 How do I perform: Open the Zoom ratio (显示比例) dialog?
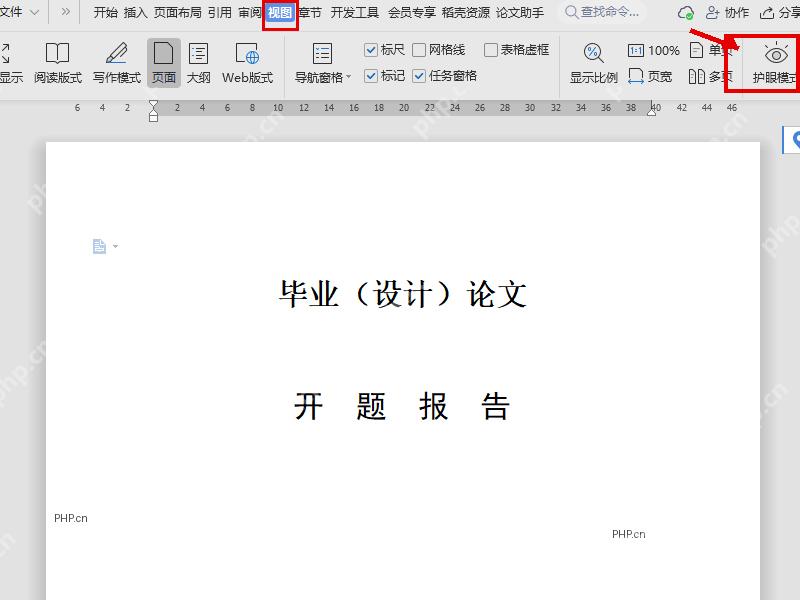[x=593, y=63]
